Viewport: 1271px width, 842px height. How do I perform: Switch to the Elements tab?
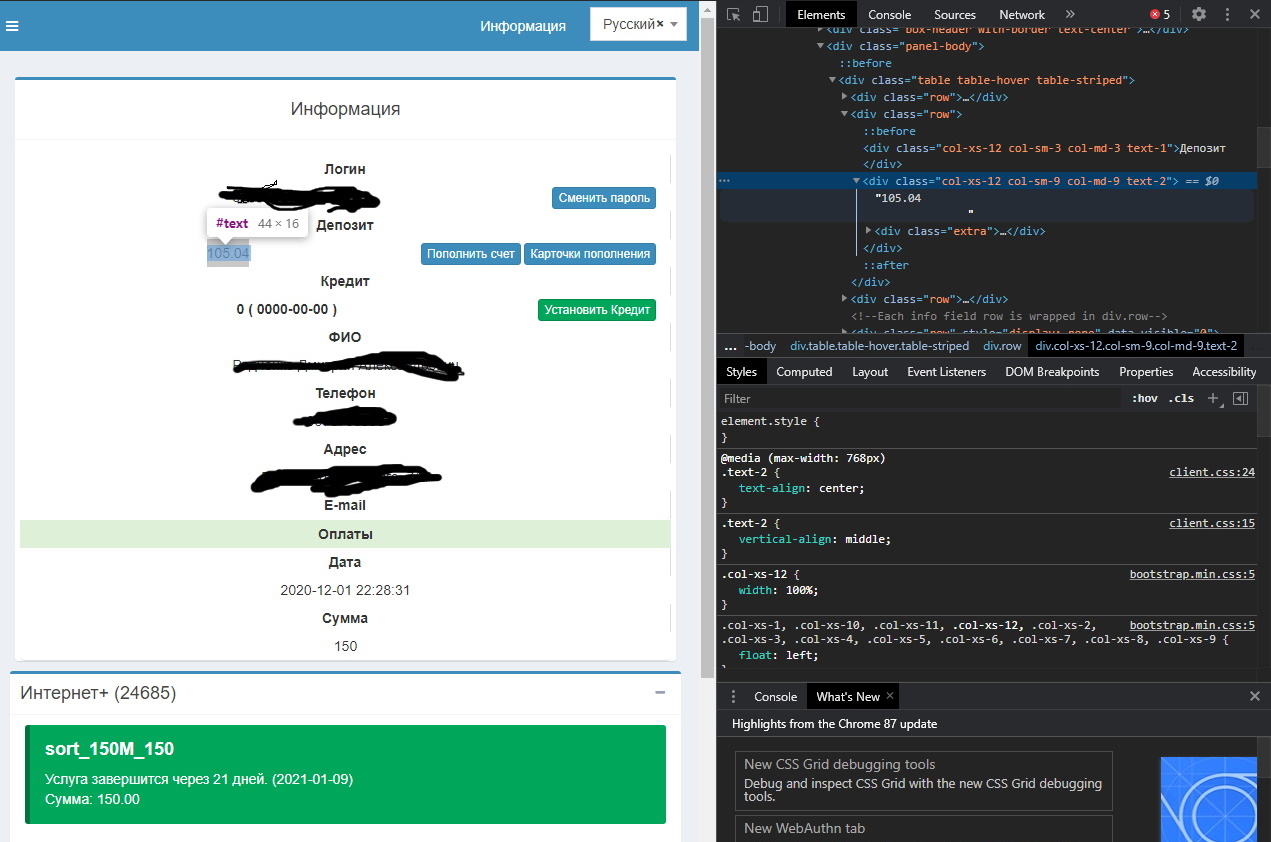point(821,14)
